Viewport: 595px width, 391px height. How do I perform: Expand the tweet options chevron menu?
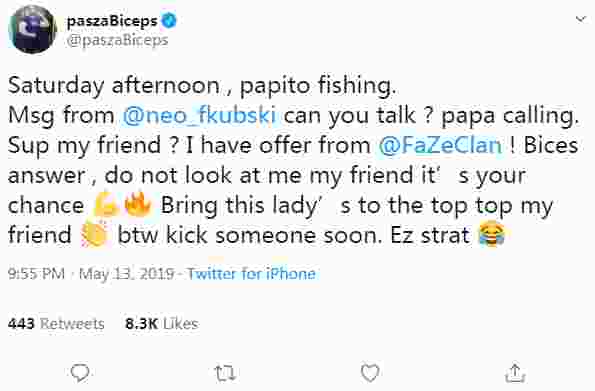(x=581, y=19)
